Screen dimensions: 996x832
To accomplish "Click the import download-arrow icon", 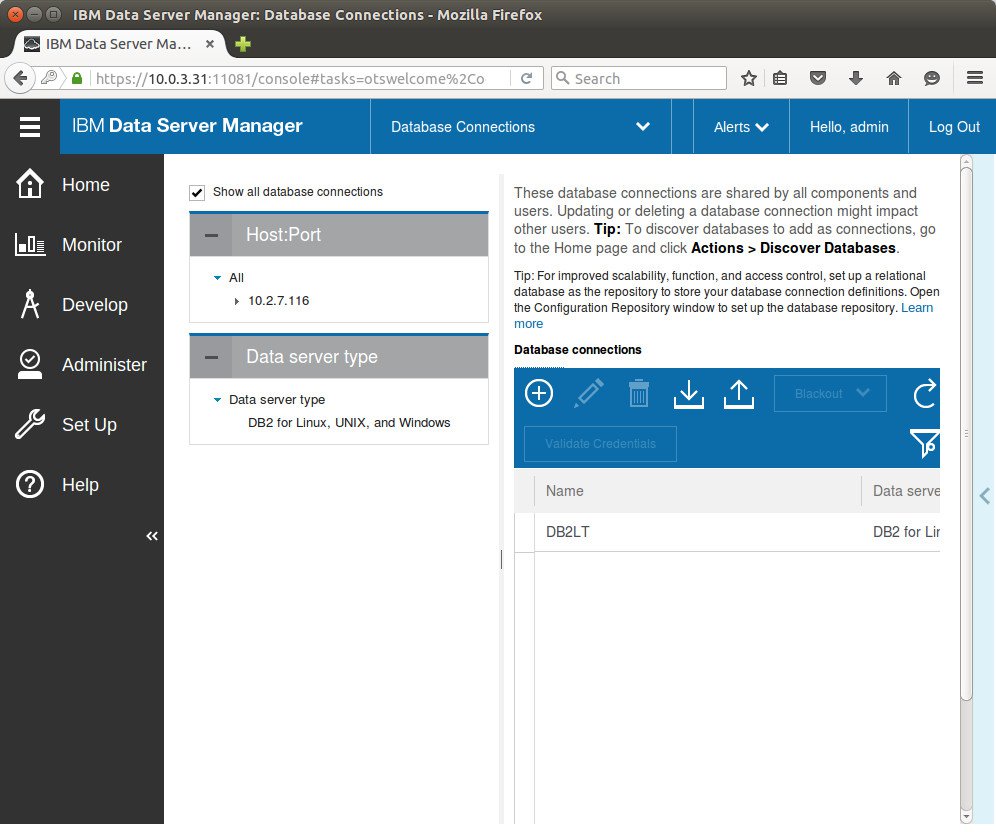I will [x=689, y=394].
